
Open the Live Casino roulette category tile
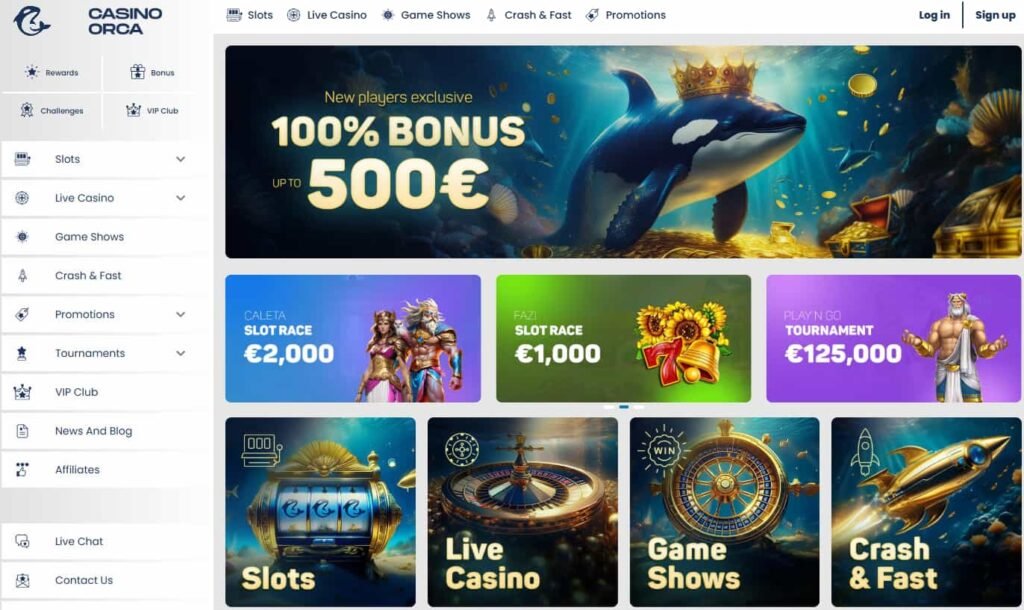[522, 512]
